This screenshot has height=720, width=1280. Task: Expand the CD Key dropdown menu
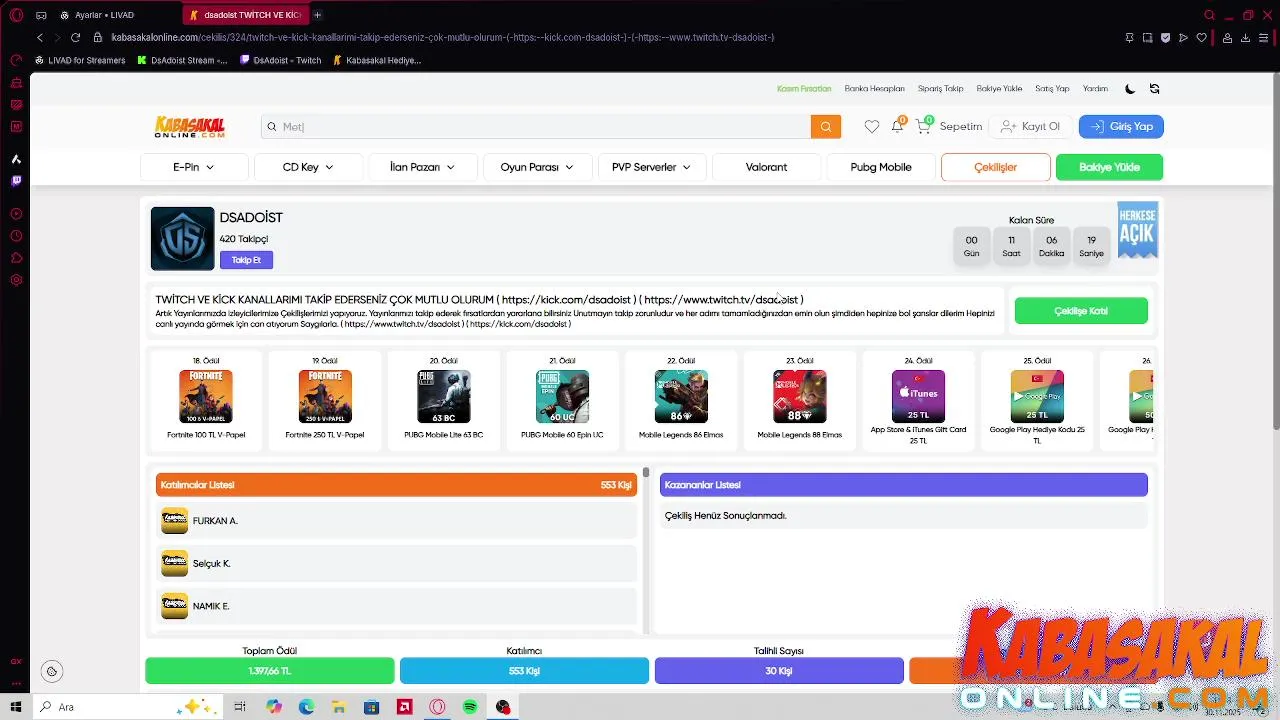308,167
